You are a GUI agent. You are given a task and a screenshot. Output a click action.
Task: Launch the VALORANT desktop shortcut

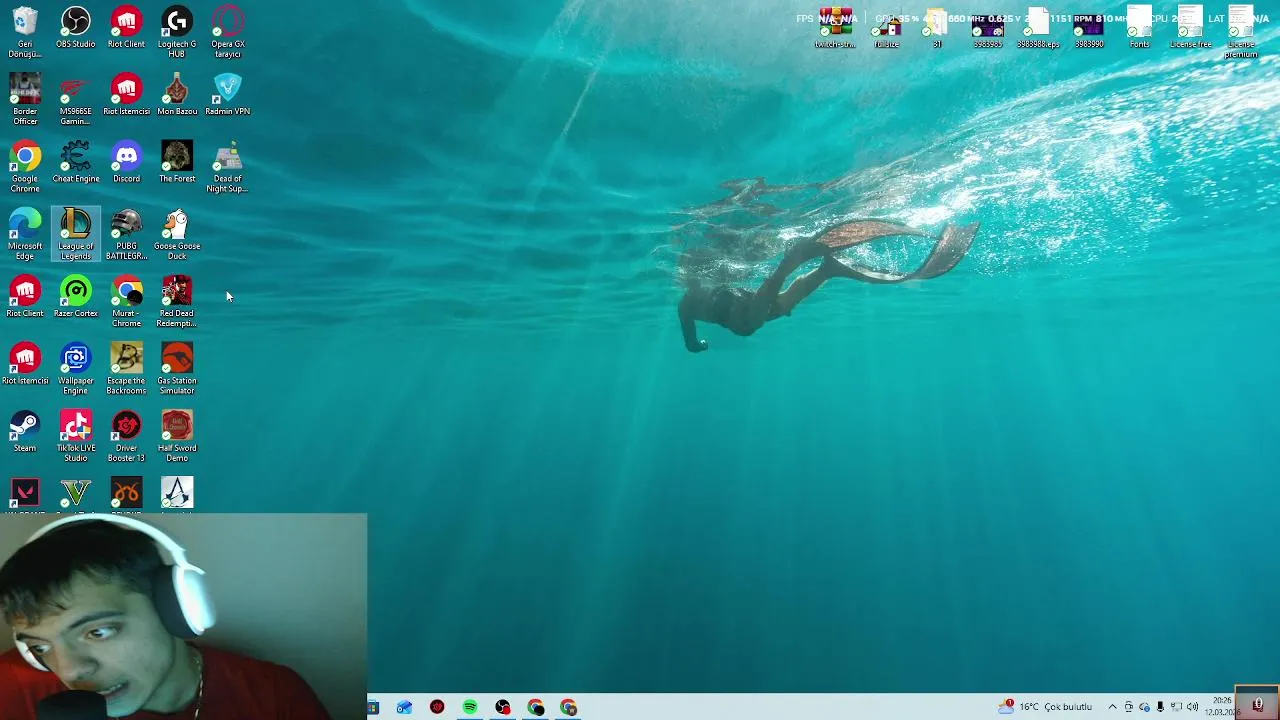tap(25, 496)
